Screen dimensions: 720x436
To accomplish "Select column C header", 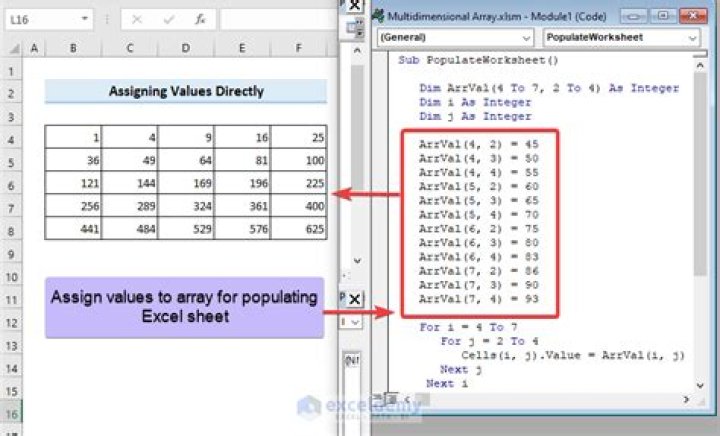I will [130, 48].
